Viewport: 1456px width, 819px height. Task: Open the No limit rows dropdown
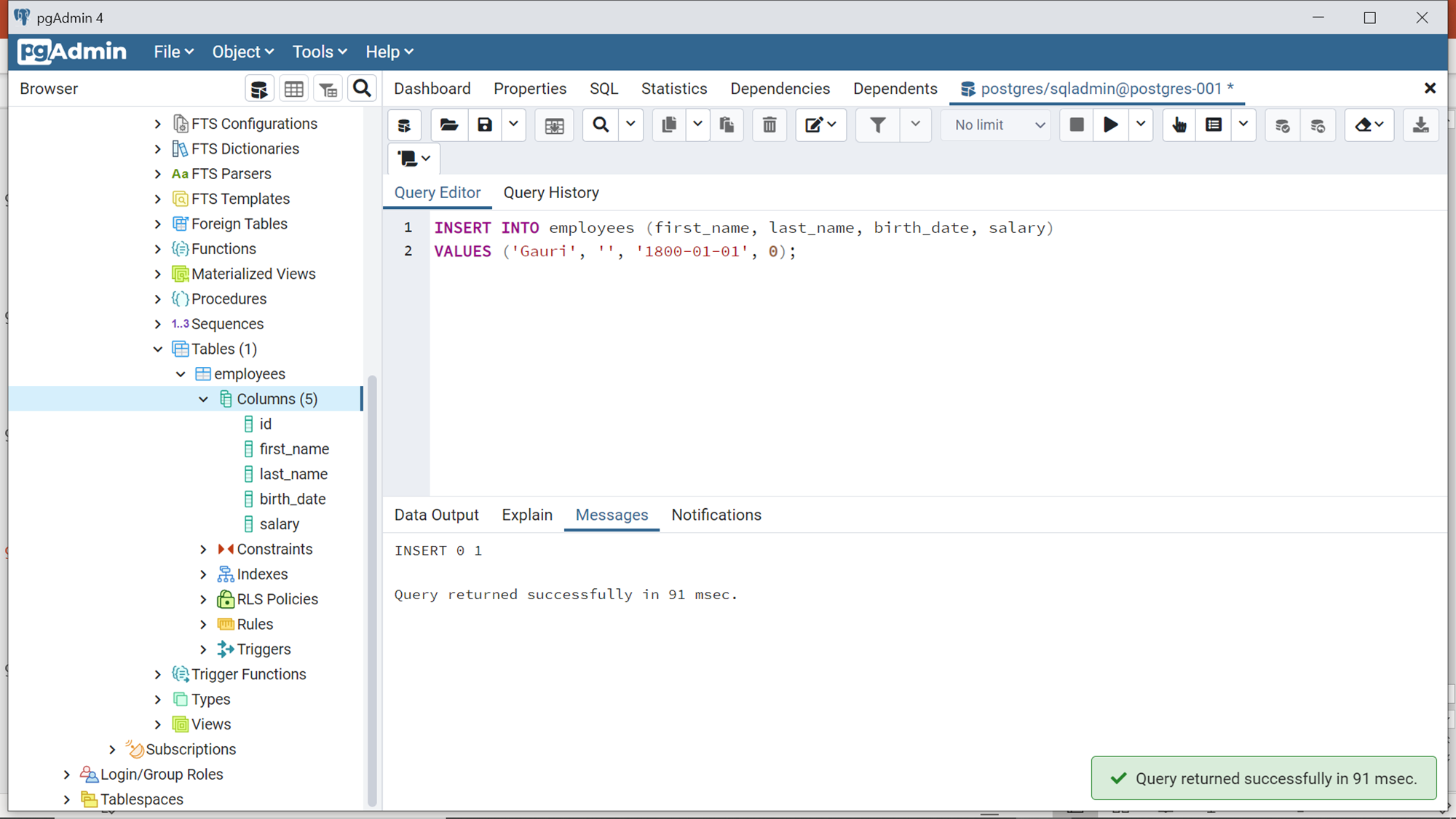click(997, 125)
